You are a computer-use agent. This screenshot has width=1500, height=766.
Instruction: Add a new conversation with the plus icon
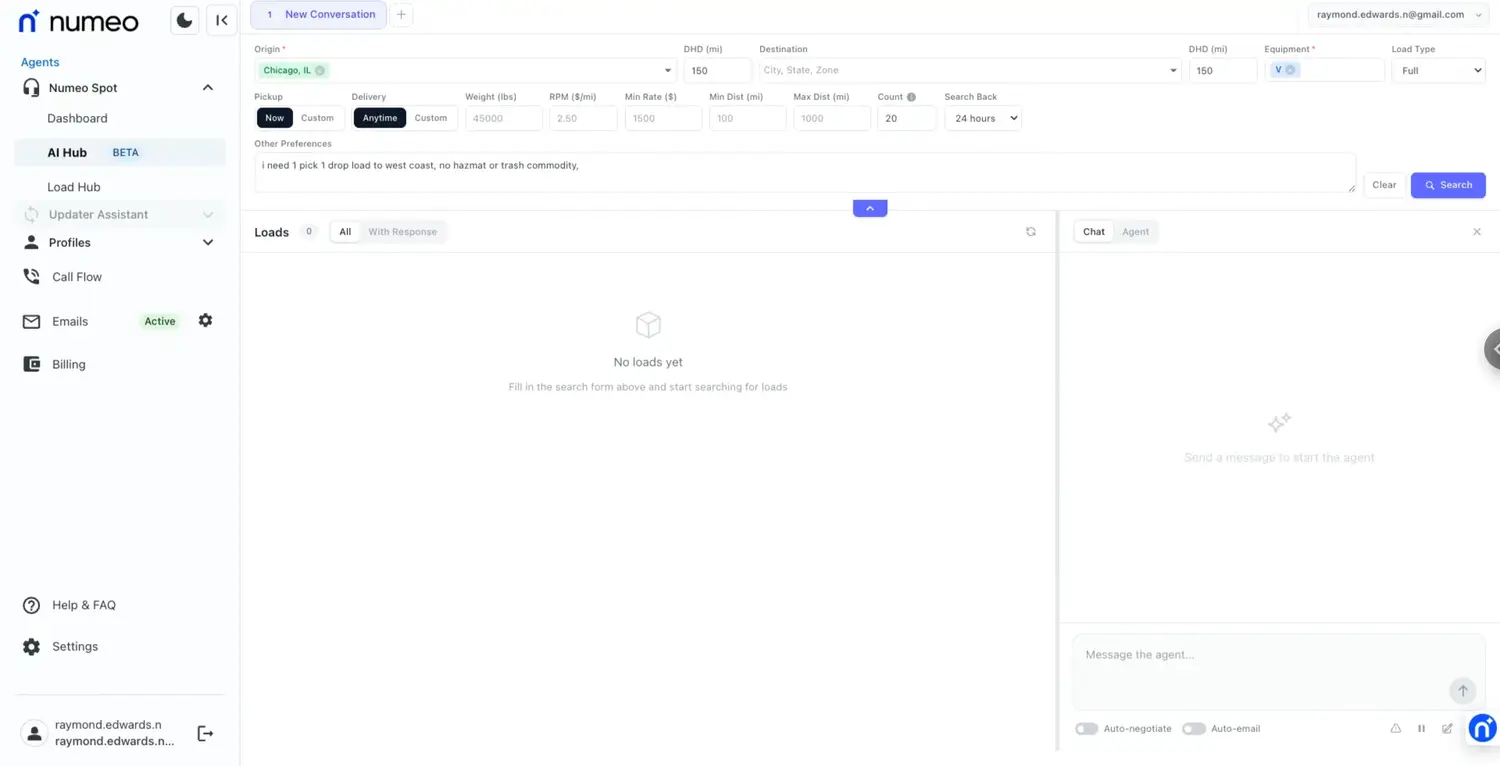401,15
